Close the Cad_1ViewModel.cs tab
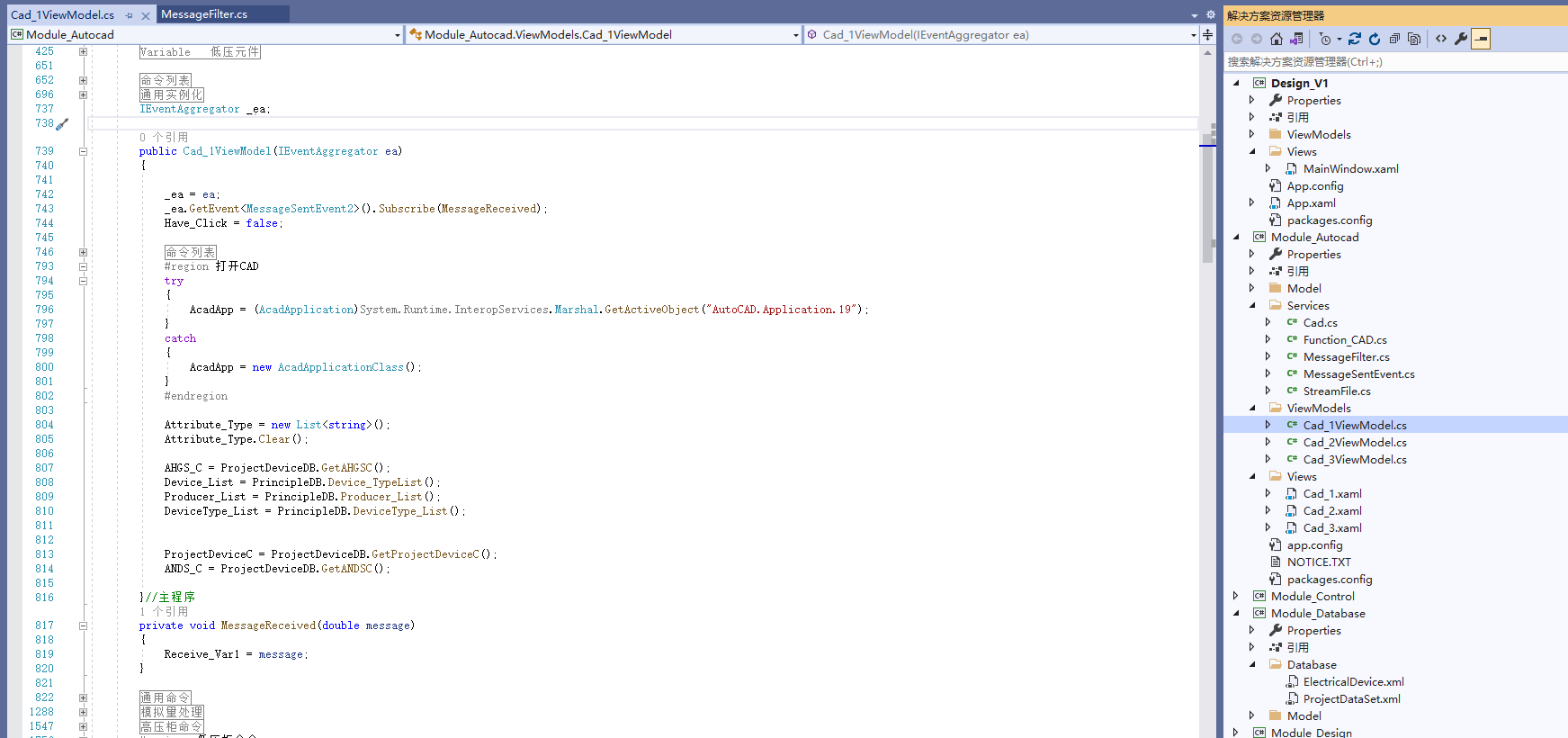 point(146,15)
